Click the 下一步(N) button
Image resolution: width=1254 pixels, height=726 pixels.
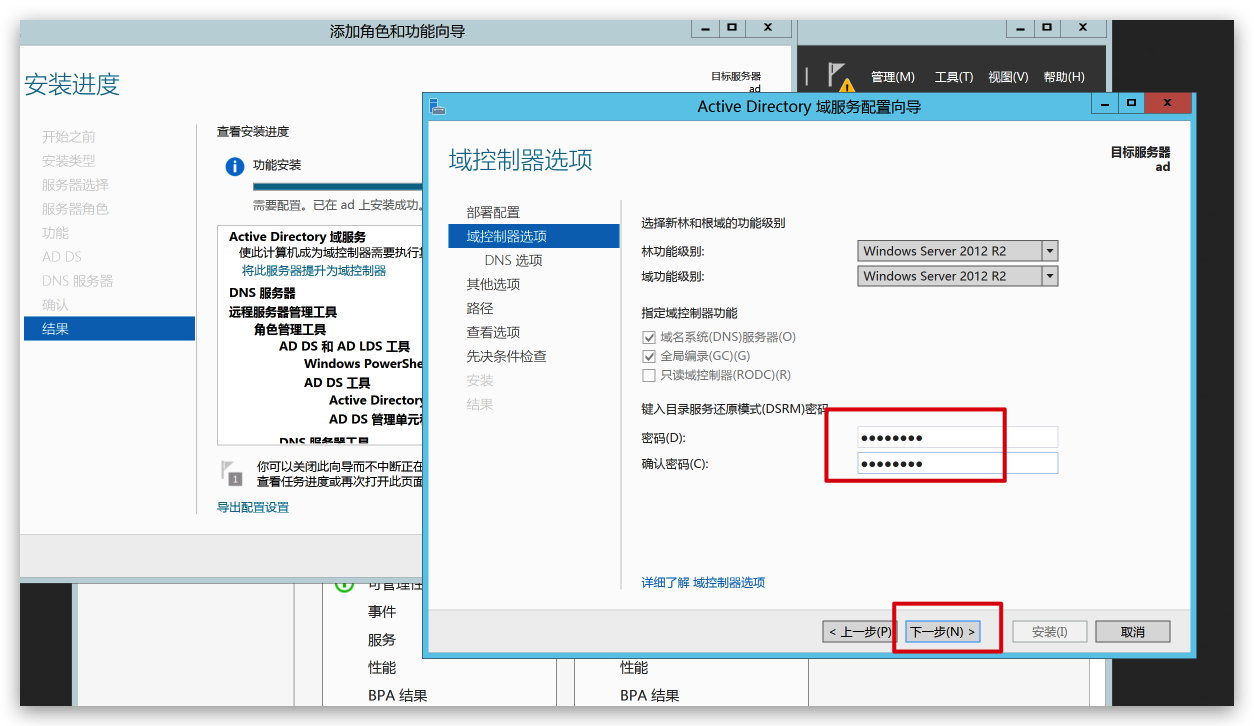coord(942,632)
